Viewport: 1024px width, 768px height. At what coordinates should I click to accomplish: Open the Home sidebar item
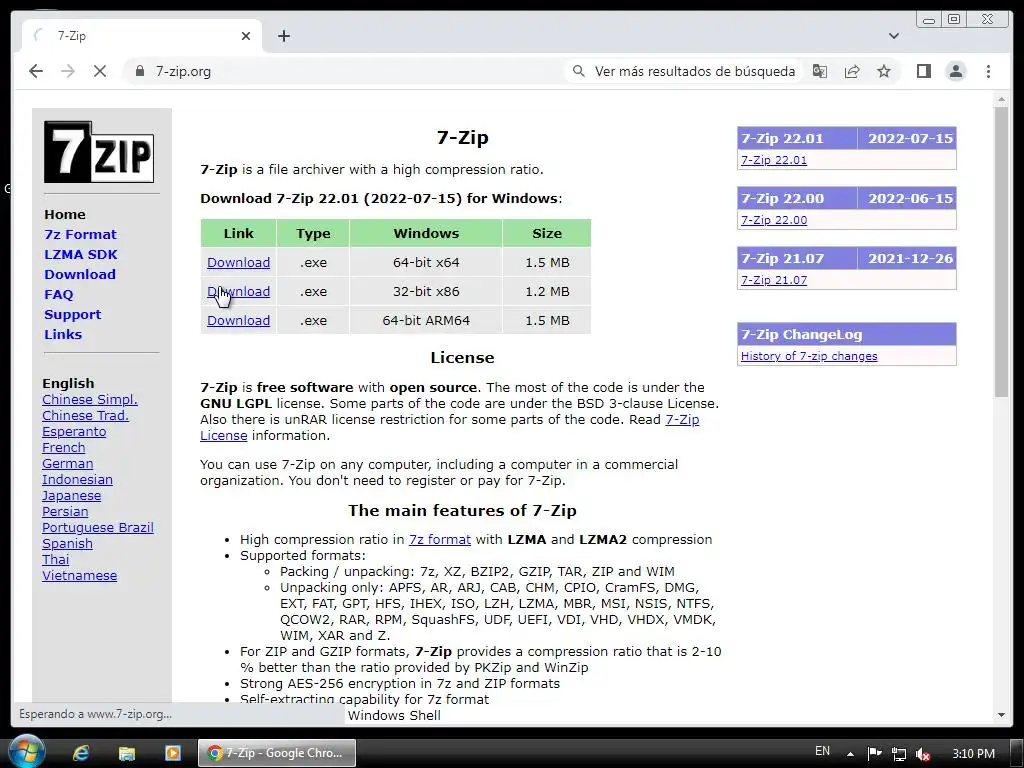[x=65, y=214]
